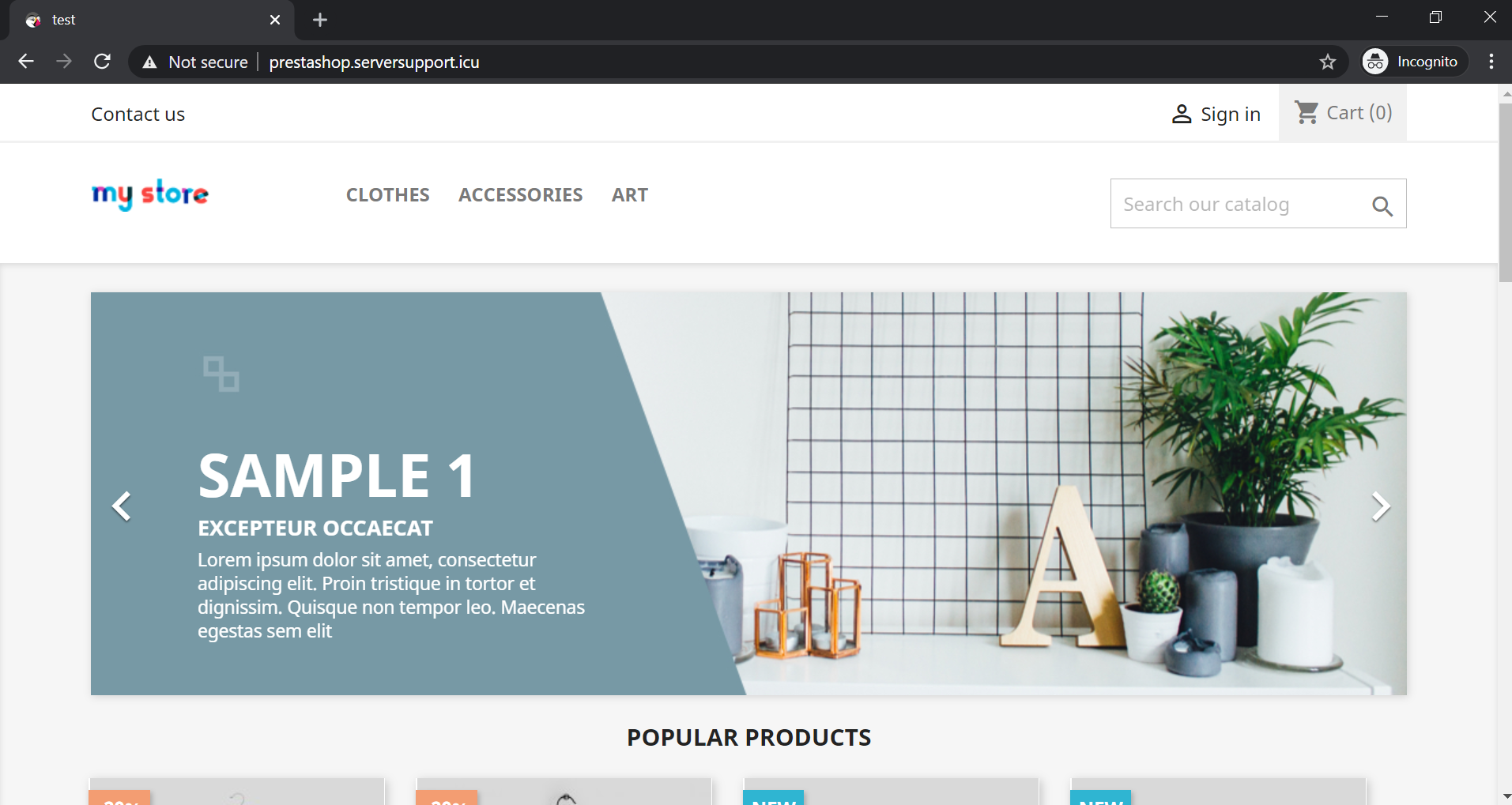The image size is (1512, 805).
Task: Click the Sign in link
Action: (x=1230, y=115)
